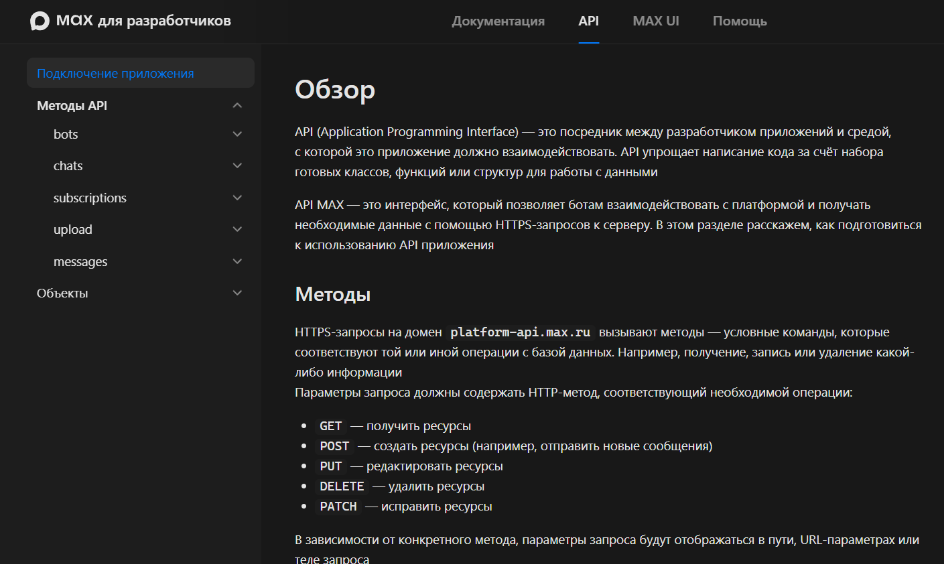This screenshot has height=564, width=944.
Task: Select bots item in sidebar tree
Action: pos(66,134)
